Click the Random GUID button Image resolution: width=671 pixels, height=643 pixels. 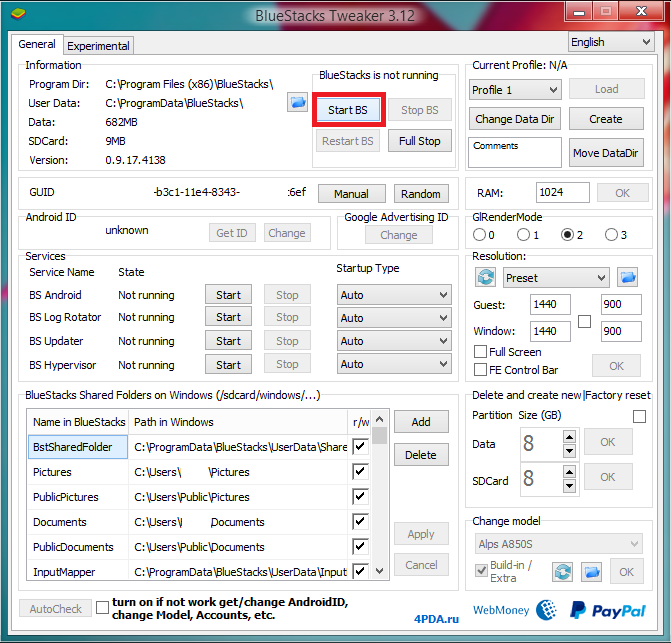421,194
